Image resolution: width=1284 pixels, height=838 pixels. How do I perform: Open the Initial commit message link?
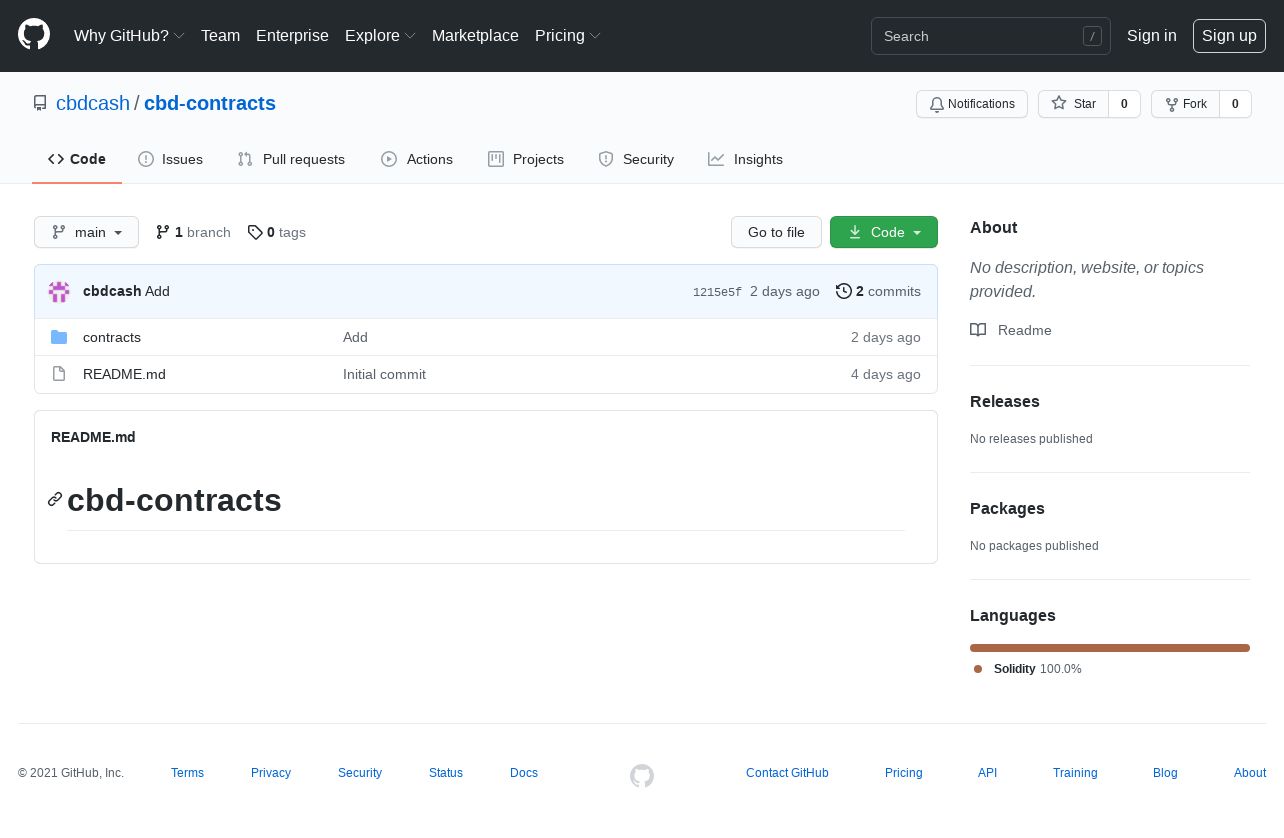click(384, 374)
